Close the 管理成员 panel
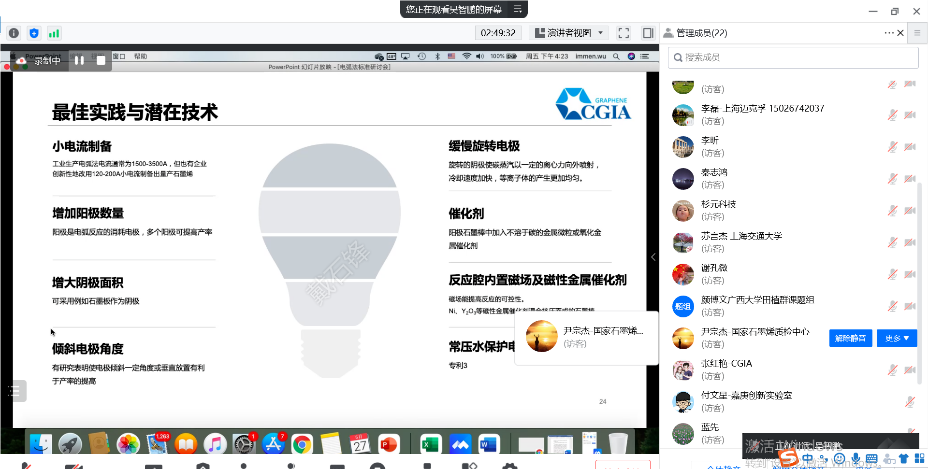Screen dimensions: 928x469 click(x=901, y=33)
